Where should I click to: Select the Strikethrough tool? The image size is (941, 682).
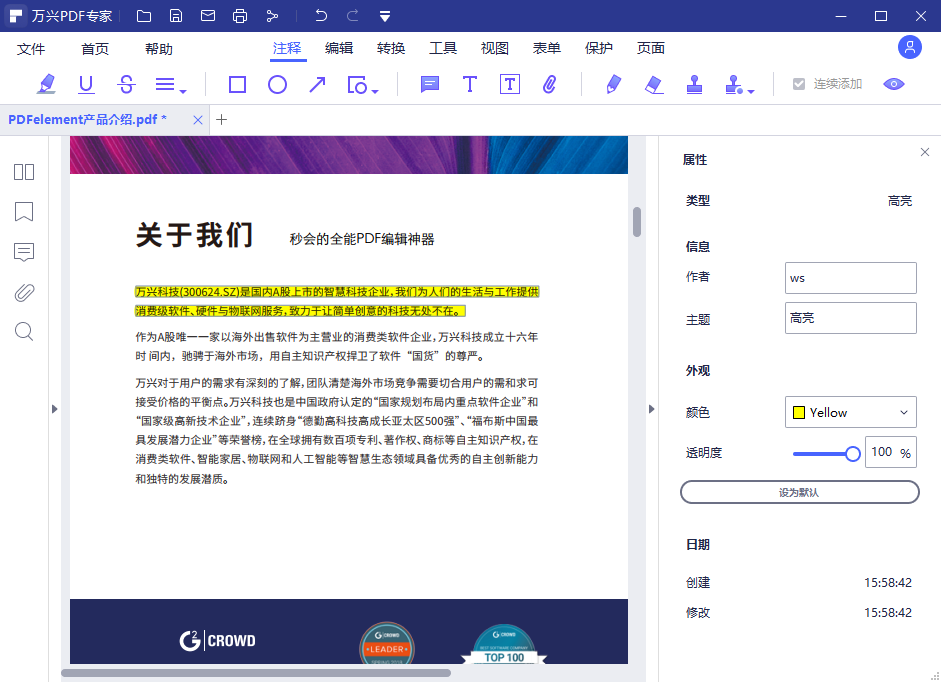126,84
